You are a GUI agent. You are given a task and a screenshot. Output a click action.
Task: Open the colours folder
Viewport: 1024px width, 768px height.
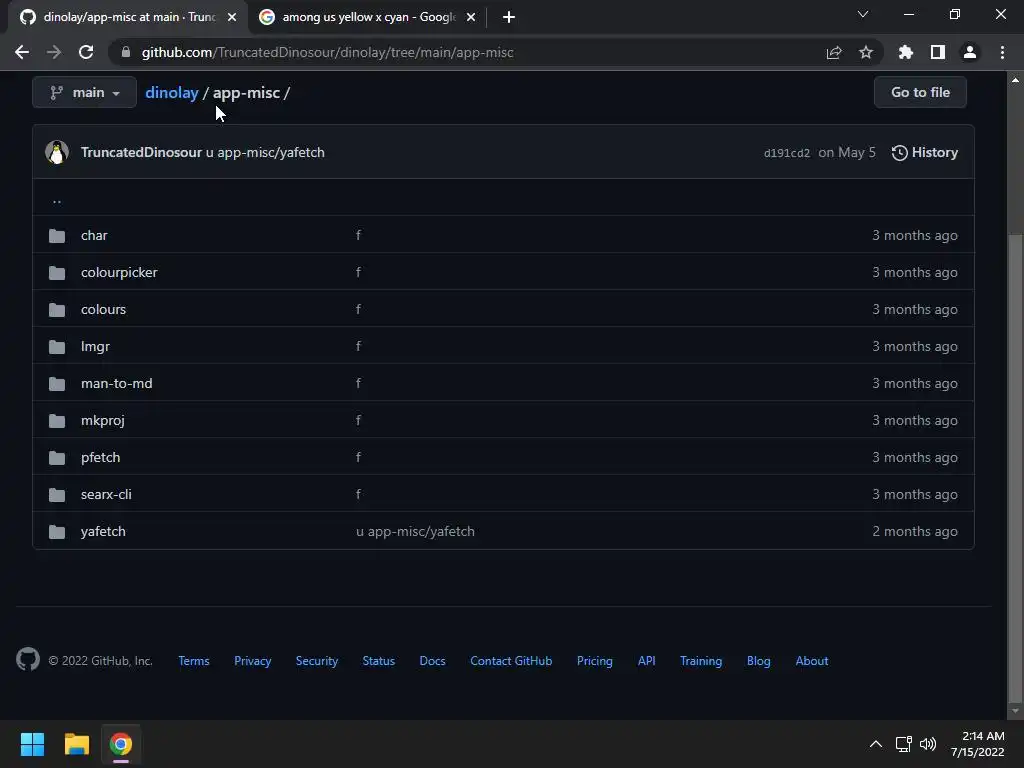pyautogui.click(x=103, y=310)
